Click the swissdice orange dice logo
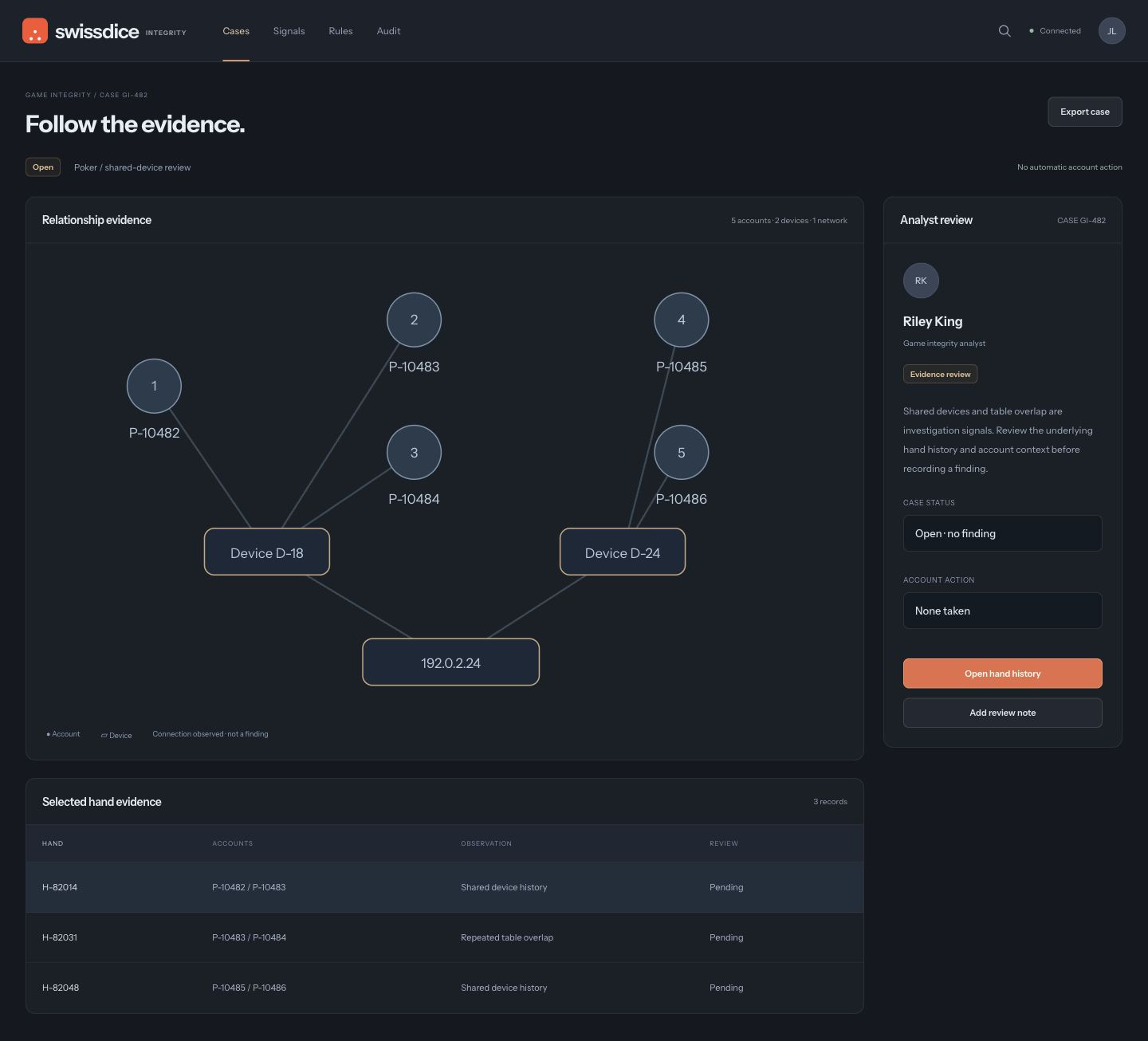 click(x=35, y=31)
